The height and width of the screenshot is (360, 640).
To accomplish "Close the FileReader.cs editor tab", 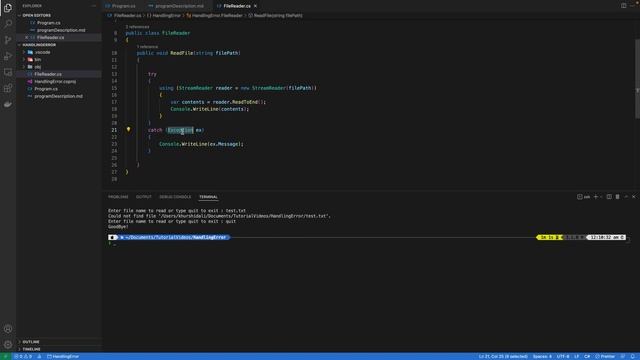I will coord(256,6).
